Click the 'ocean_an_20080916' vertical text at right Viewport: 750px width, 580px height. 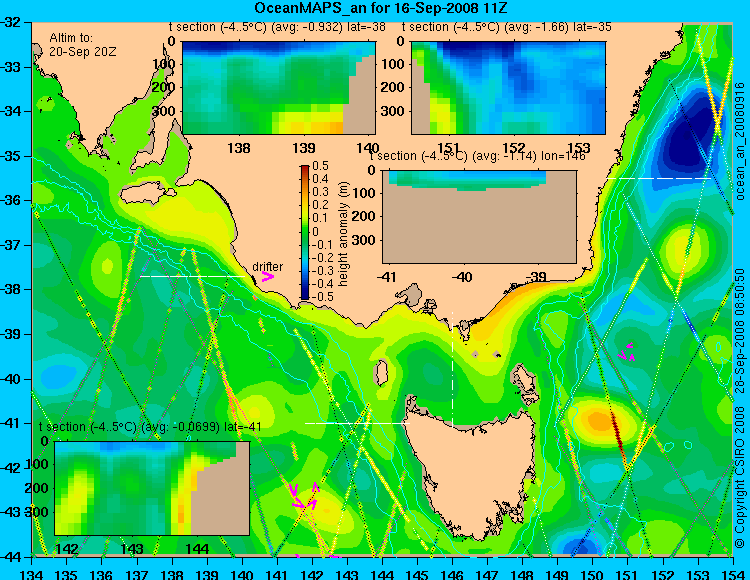[739, 141]
